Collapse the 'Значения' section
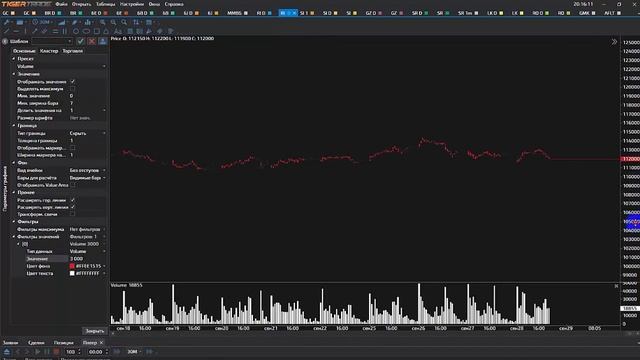640x360 pixels. click(14, 74)
